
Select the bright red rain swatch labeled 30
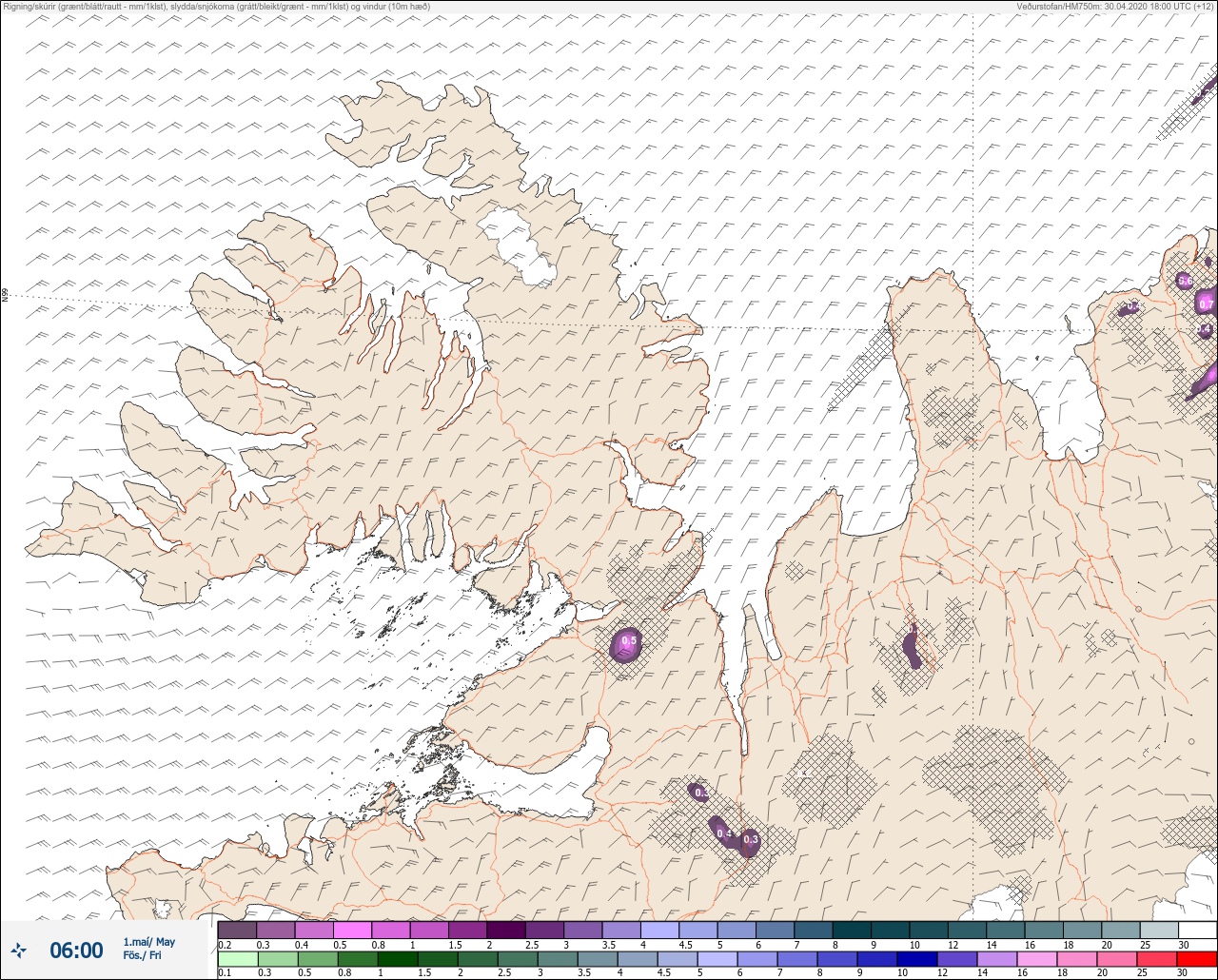pyautogui.click(x=1196, y=958)
